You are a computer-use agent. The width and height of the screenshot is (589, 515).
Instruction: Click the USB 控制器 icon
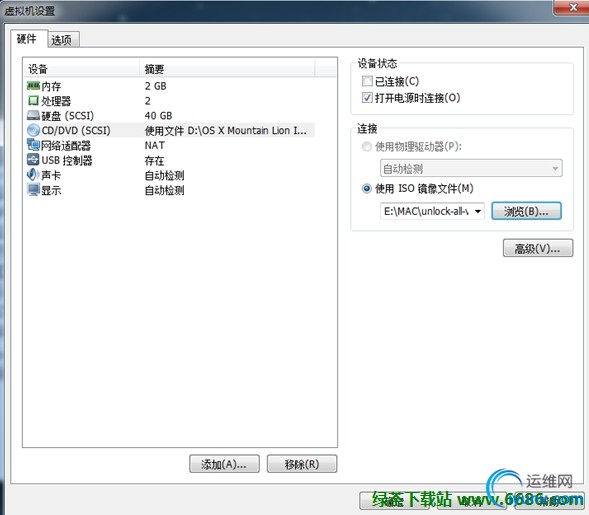[x=33, y=160]
